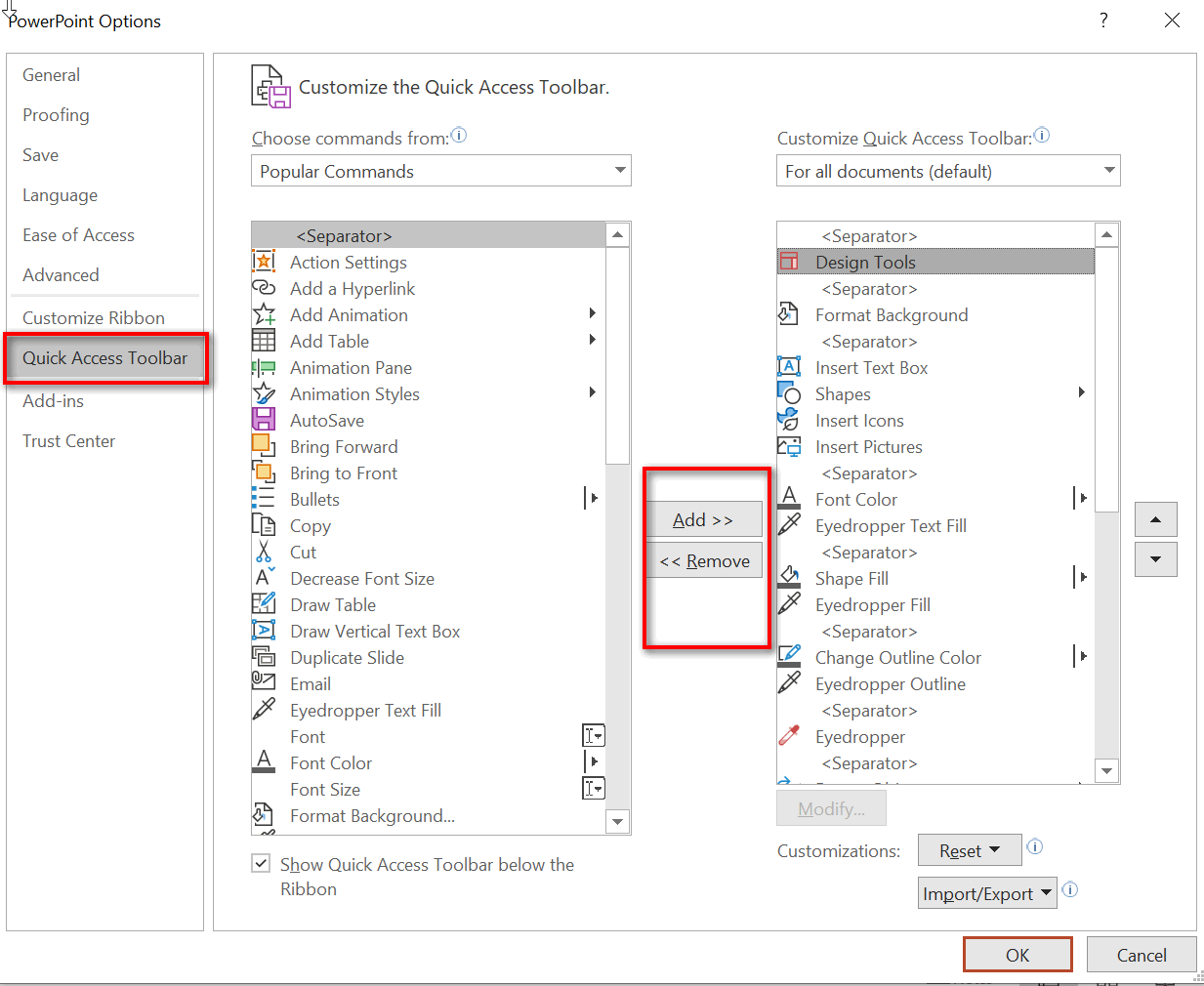1204x986 pixels.
Task: Dismiss dialog with the Cancel button
Action: (x=1142, y=955)
